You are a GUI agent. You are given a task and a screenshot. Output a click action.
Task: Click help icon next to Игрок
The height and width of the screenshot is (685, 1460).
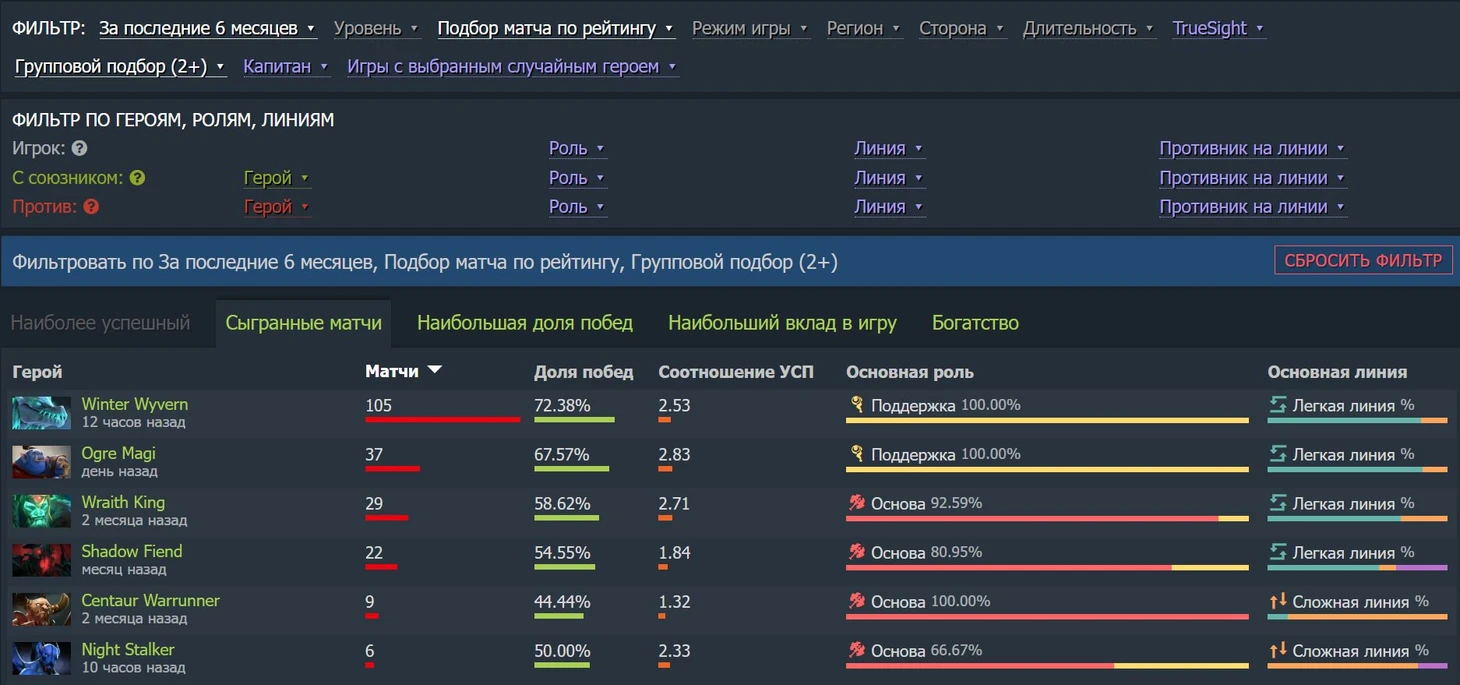[x=80, y=148]
